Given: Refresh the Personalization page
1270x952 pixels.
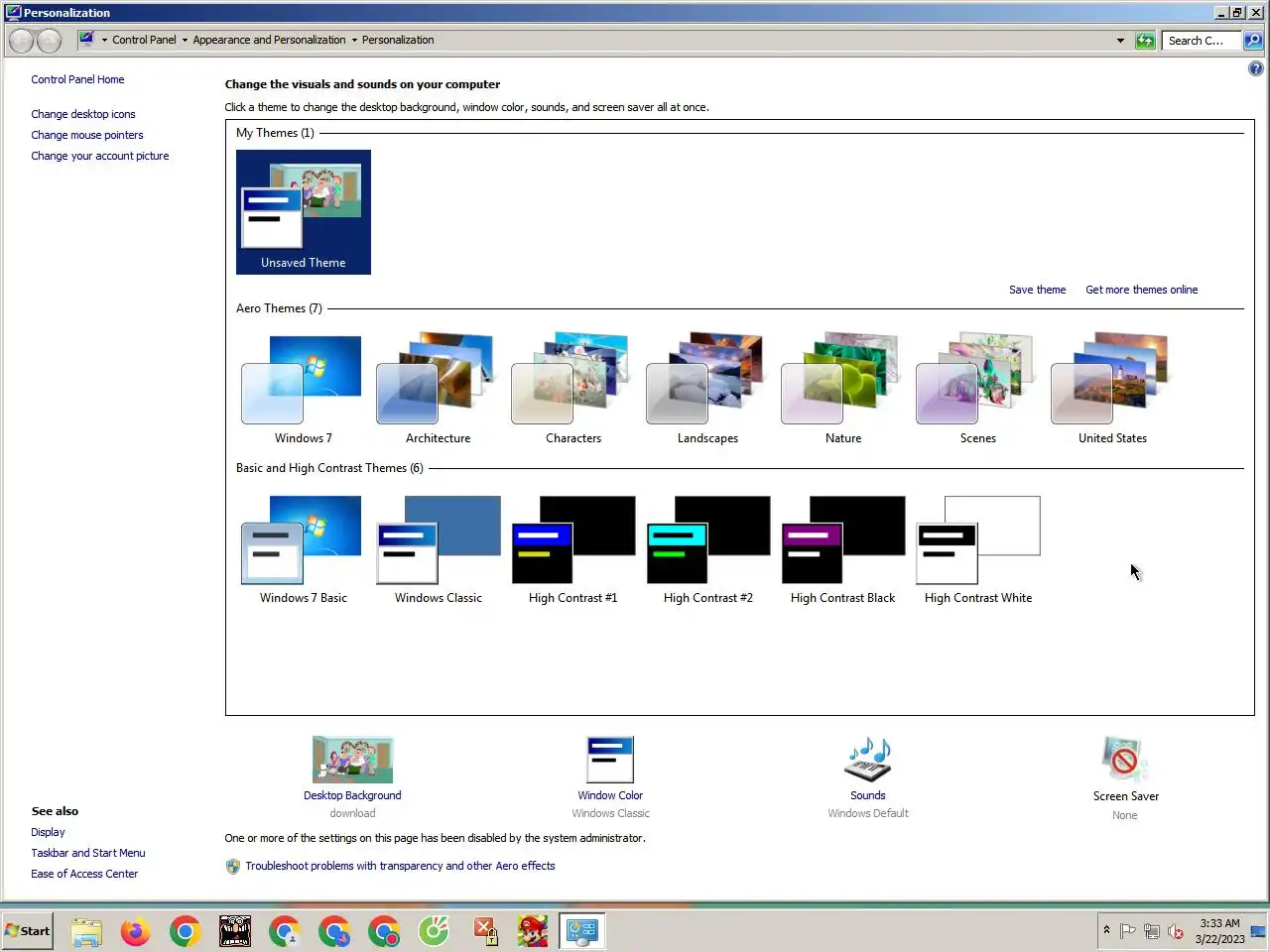Looking at the screenshot, I should tap(1145, 41).
